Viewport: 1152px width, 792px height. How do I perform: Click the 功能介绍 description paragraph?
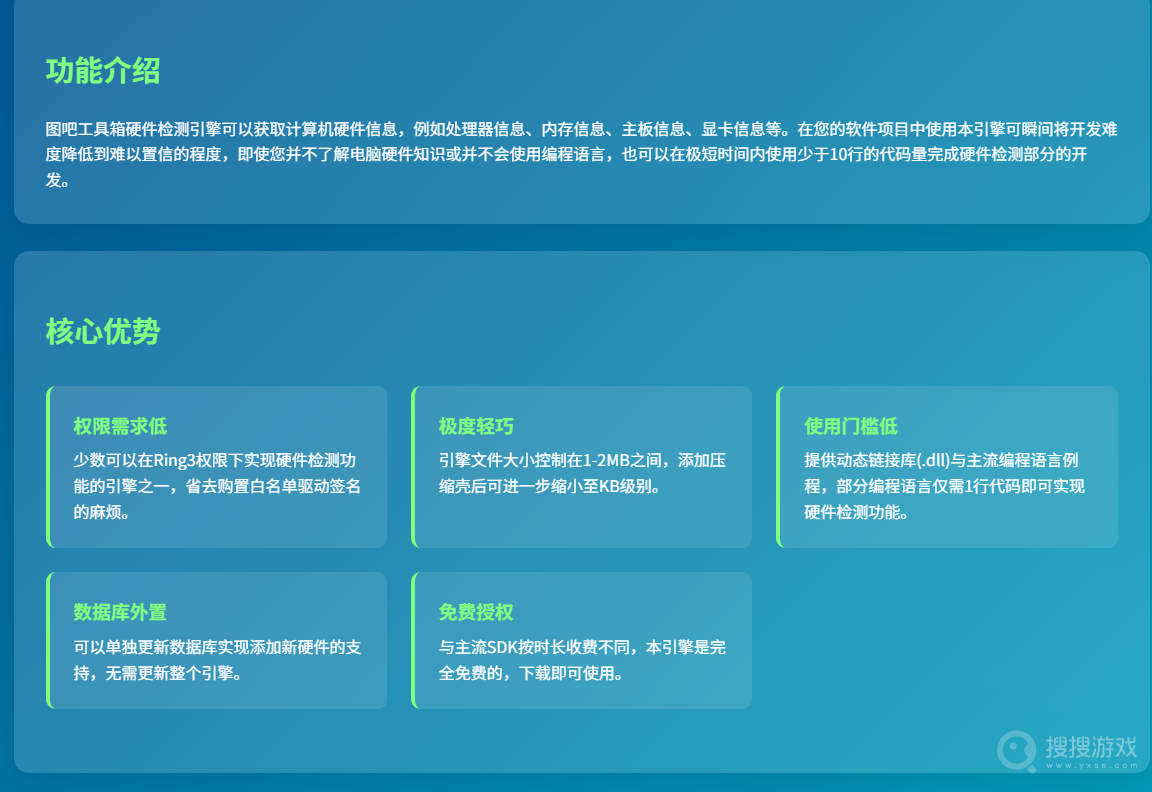click(581, 154)
